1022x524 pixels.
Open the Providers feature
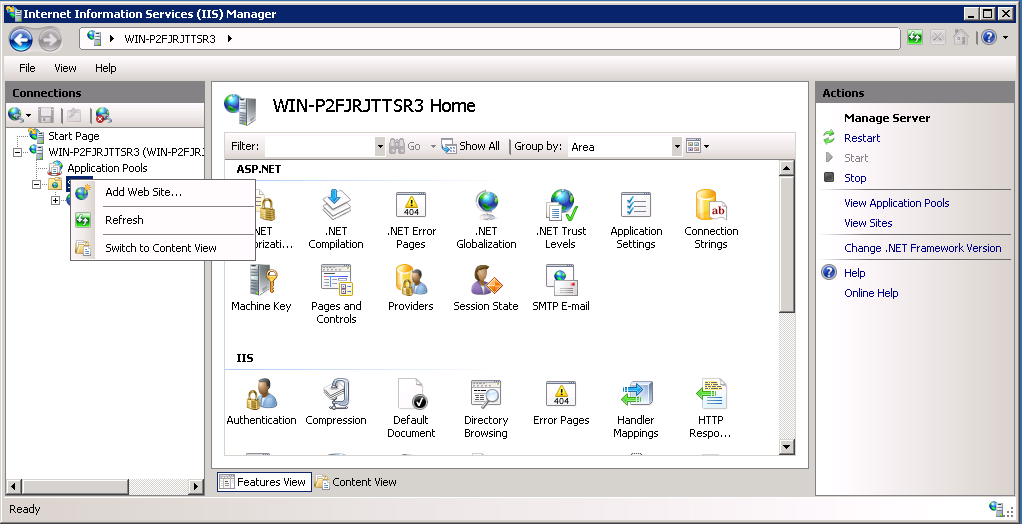click(411, 288)
